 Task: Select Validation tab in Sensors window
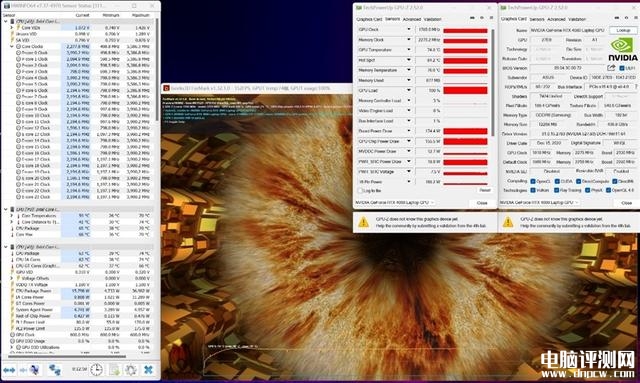tap(432, 19)
